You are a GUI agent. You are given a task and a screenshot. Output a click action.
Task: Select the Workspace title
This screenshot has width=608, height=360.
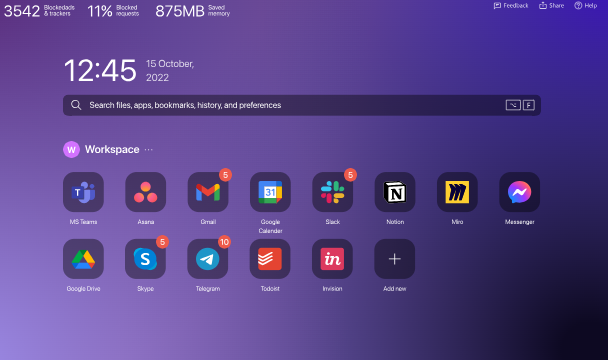pyautogui.click(x=112, y=149)
